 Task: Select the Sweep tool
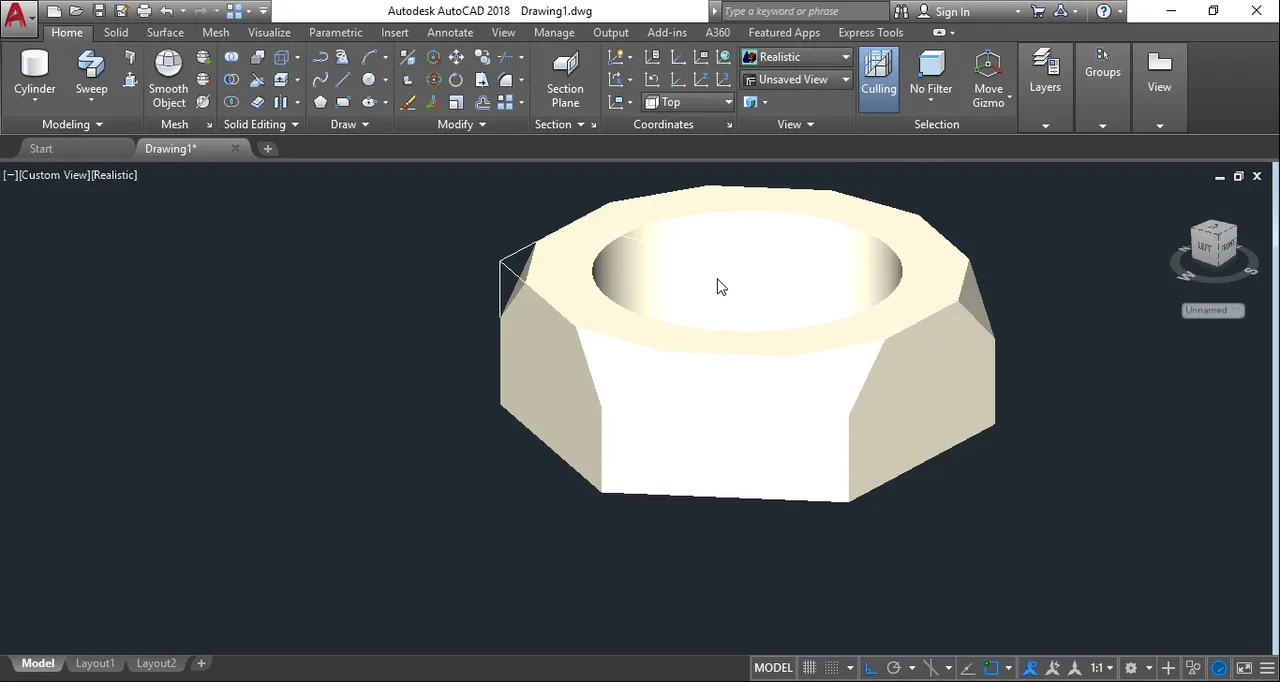(91, 74)
